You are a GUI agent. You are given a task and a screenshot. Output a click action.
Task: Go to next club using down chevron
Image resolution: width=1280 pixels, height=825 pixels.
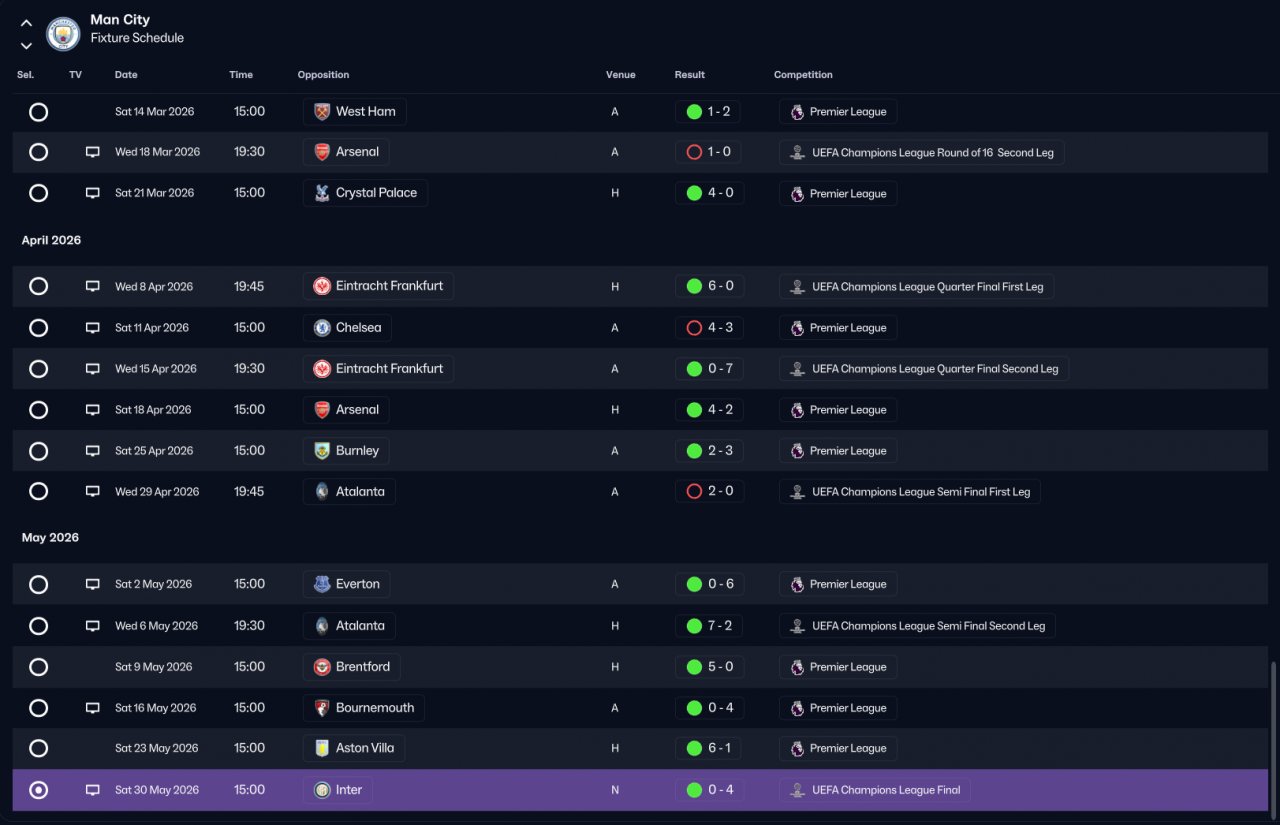pyautogui.click(x=26, y=45)
